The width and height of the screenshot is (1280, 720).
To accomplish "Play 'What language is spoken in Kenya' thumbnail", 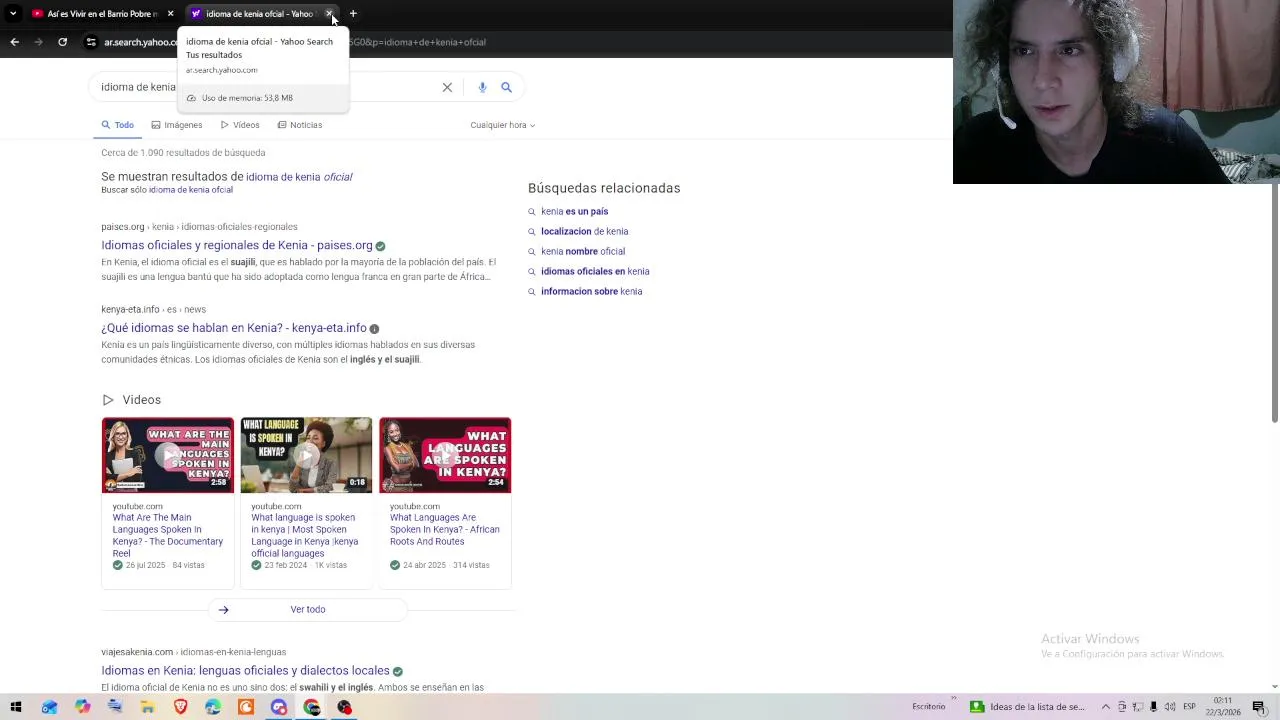I will [x=306, y=455].
